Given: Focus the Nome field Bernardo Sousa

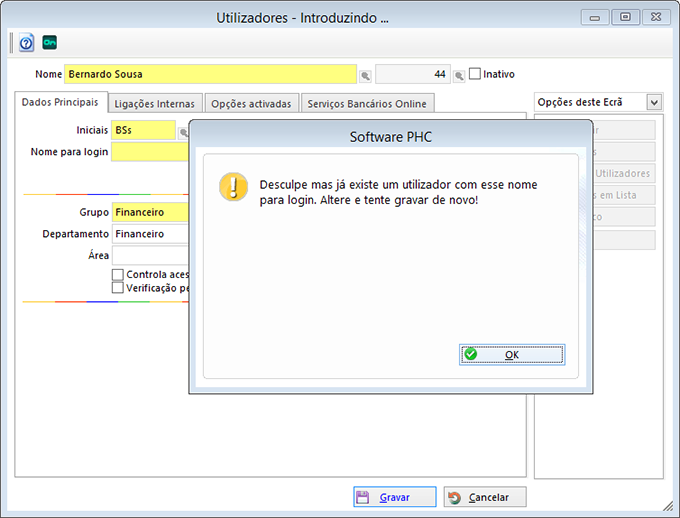Looking at the screenshot, I should click(x=210, y=74).
